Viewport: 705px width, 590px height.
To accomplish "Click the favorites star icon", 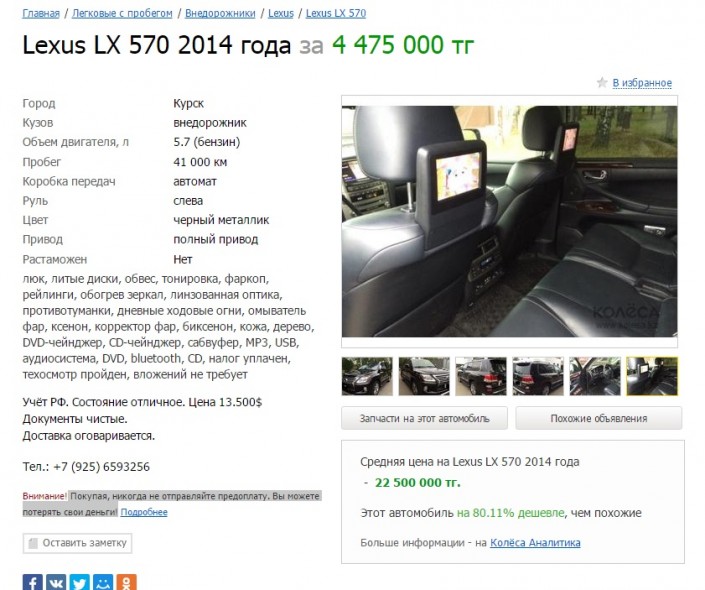I will (602, 83).
